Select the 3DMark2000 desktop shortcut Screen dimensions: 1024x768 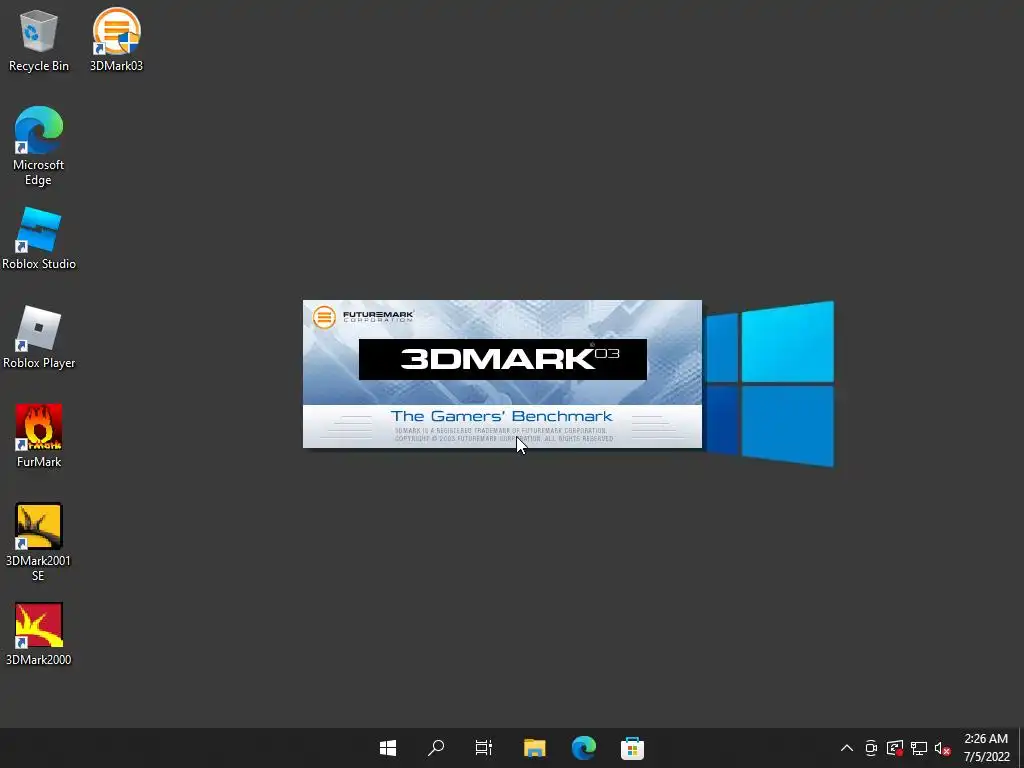[39, 634]
